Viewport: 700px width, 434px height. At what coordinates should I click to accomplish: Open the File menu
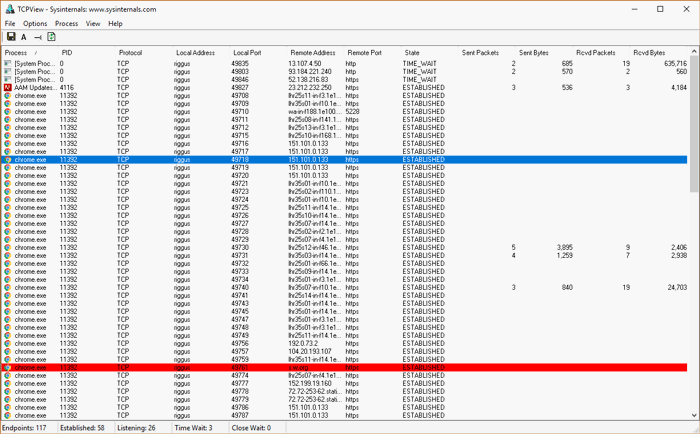pos(10,24)
